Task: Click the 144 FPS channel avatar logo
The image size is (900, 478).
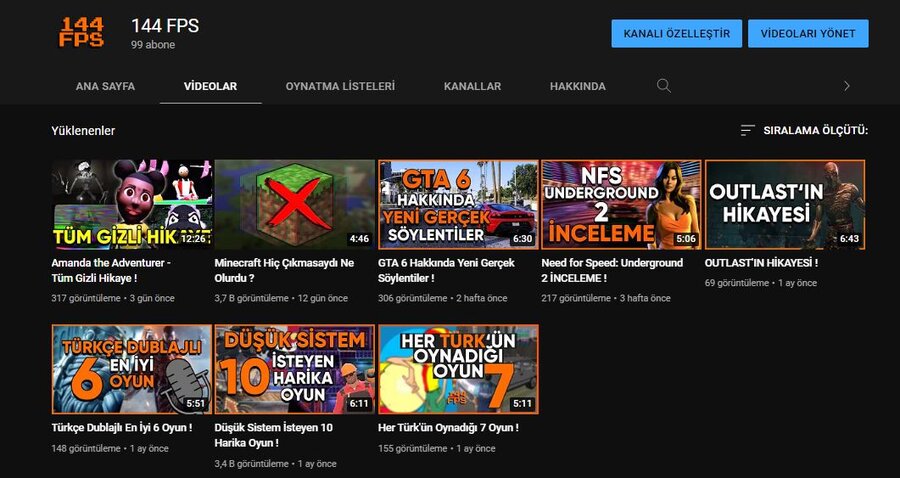Action: [82, 32]
